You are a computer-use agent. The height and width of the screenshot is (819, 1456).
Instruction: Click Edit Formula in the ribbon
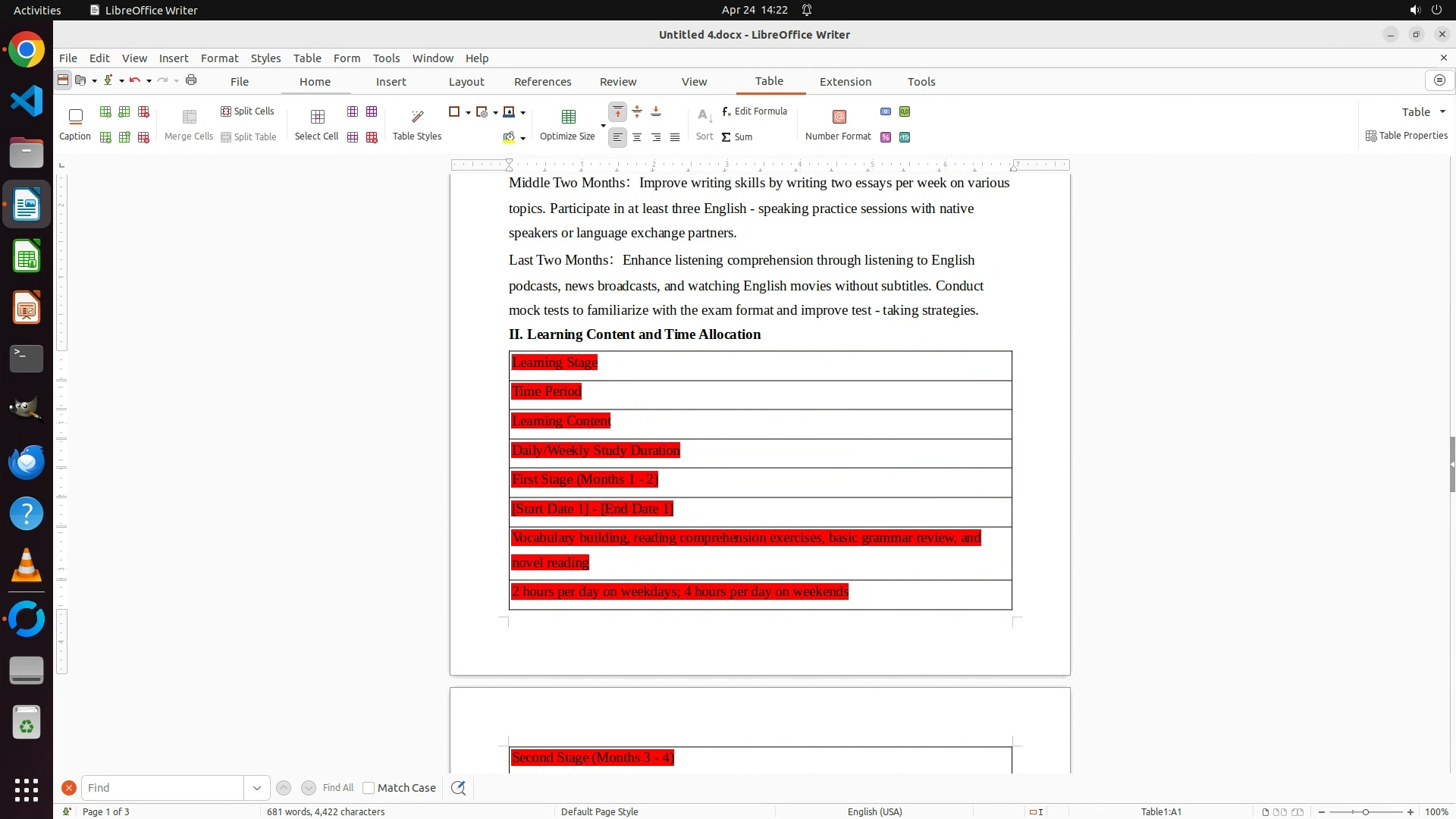(755, 111)
